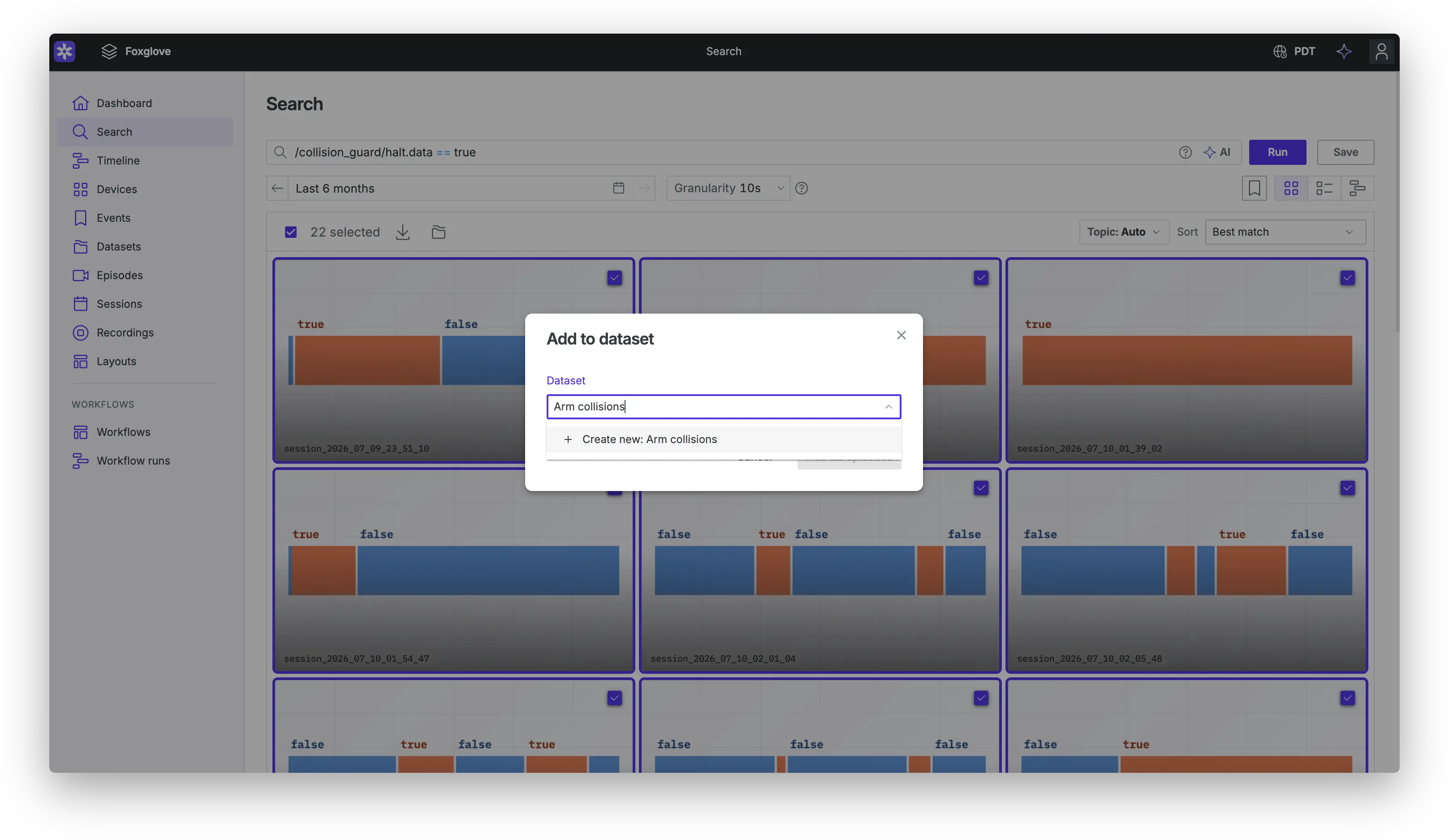Open Datasets in the sidebar

146,247
